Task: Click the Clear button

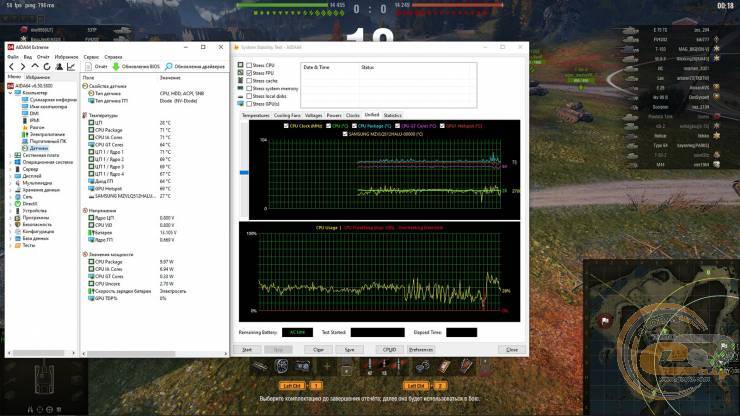Action: click(319, 349)
